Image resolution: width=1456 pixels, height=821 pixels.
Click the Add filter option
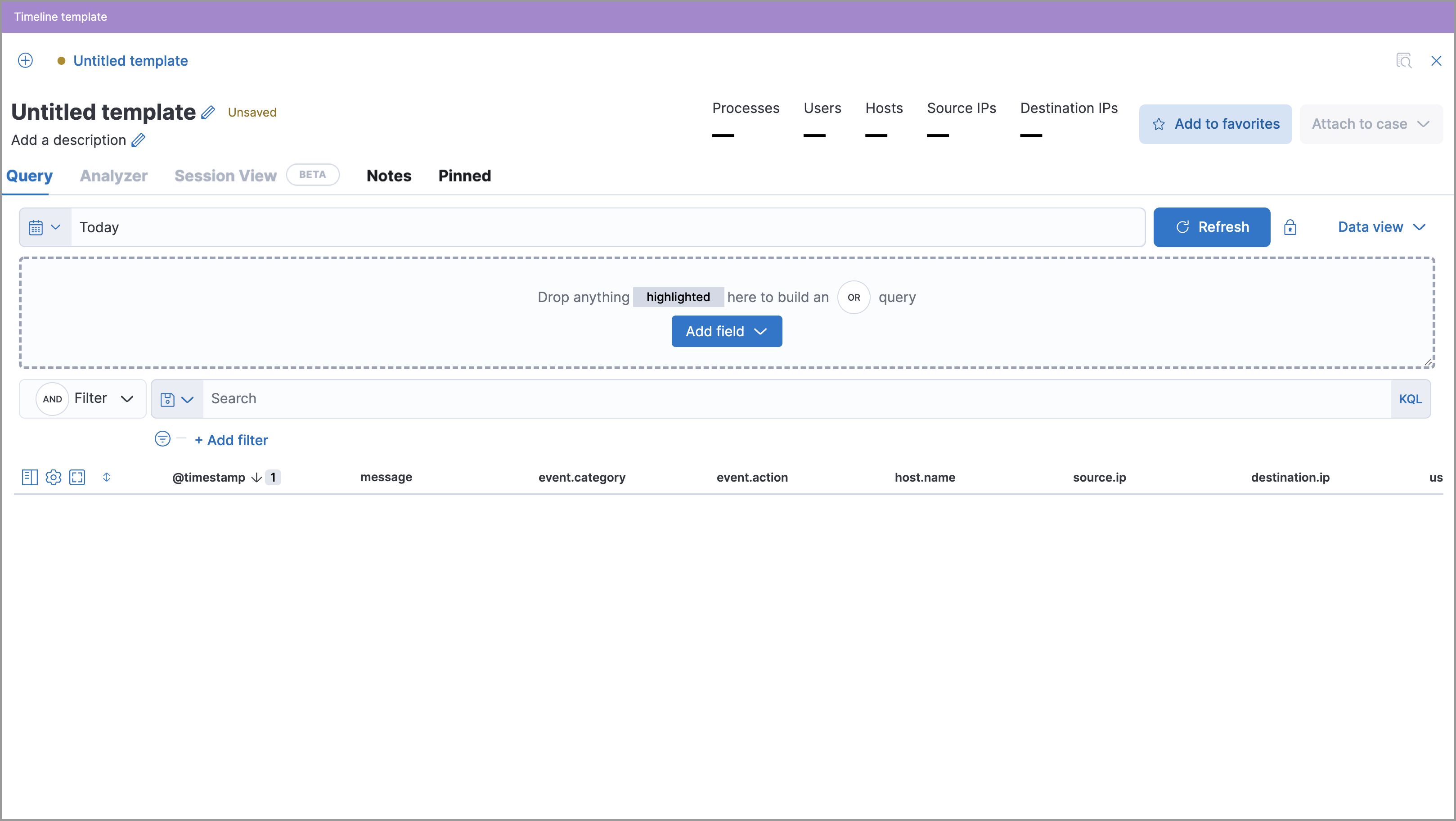231,439
